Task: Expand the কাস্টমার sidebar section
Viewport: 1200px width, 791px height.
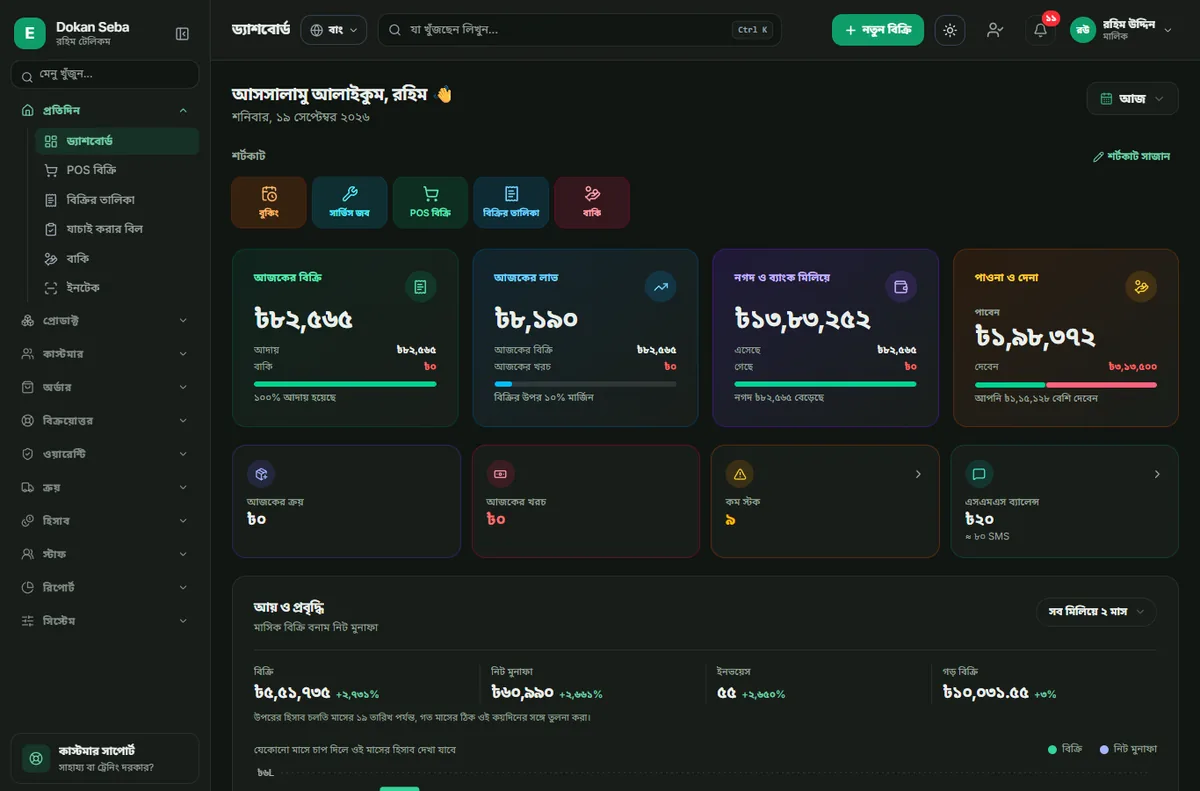Action: click(x=105, y=354)
